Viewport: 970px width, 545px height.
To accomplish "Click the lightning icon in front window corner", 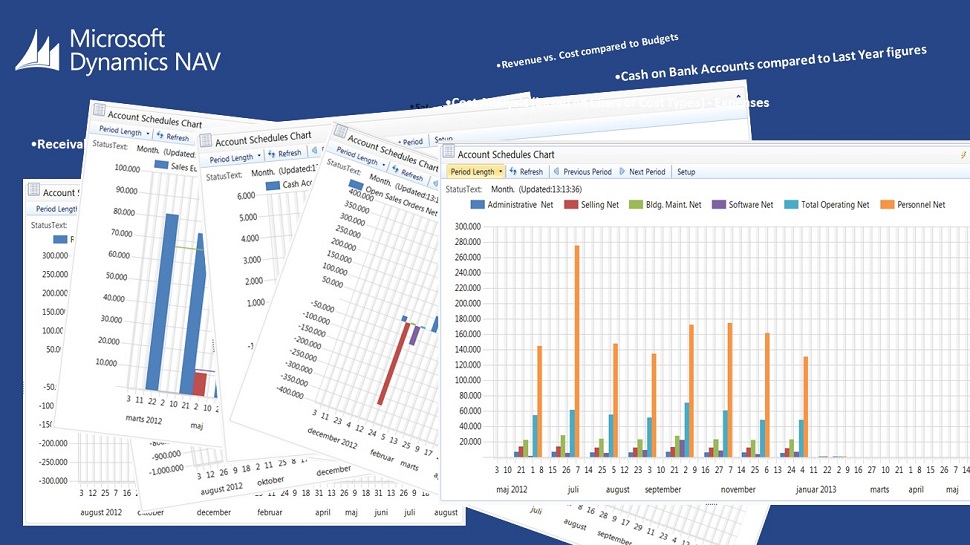I will click(x=964, y=155).
